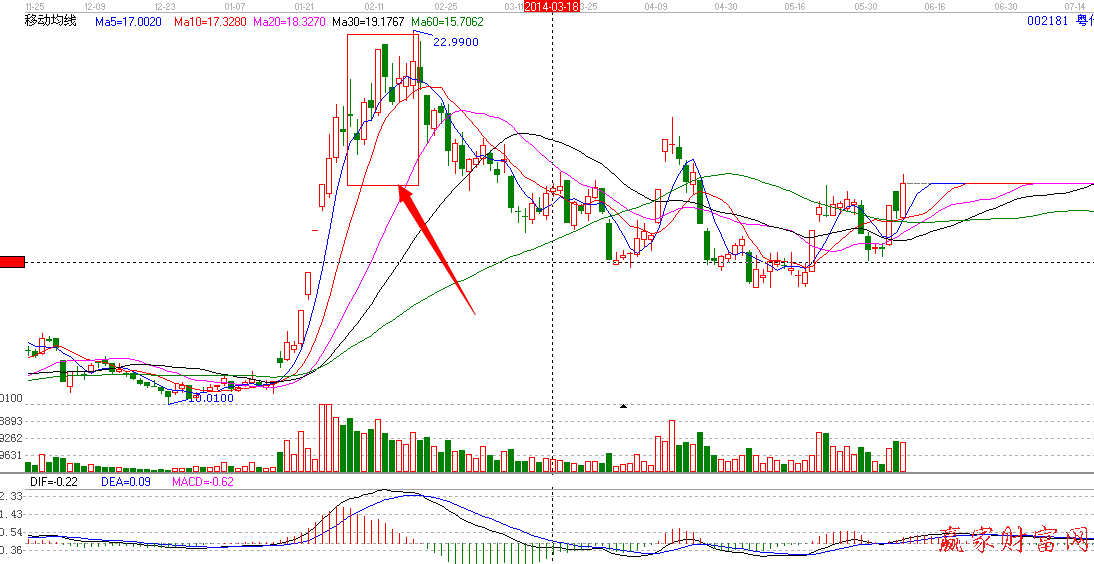This screenshot has height=564, width=1094.
Task: Click the 移动均线 indicator title
Action: (x=50, y=21)
